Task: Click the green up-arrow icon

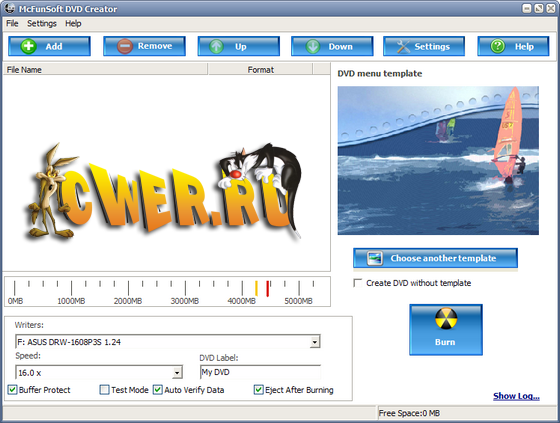Action: pyautogui.click(x=216, y=46)
